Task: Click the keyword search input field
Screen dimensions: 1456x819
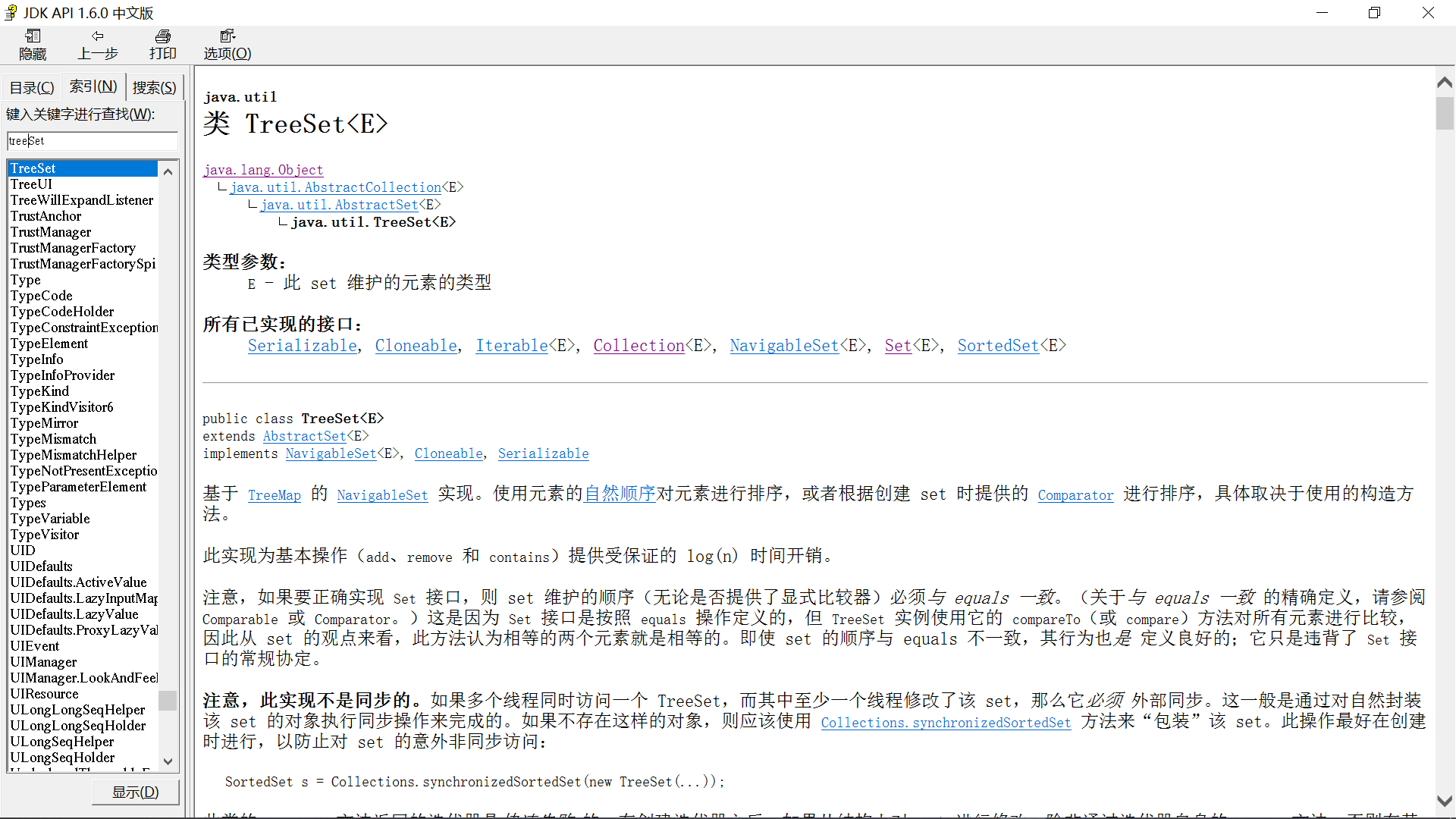Action: pyautogui.click(x=93, y=141)
